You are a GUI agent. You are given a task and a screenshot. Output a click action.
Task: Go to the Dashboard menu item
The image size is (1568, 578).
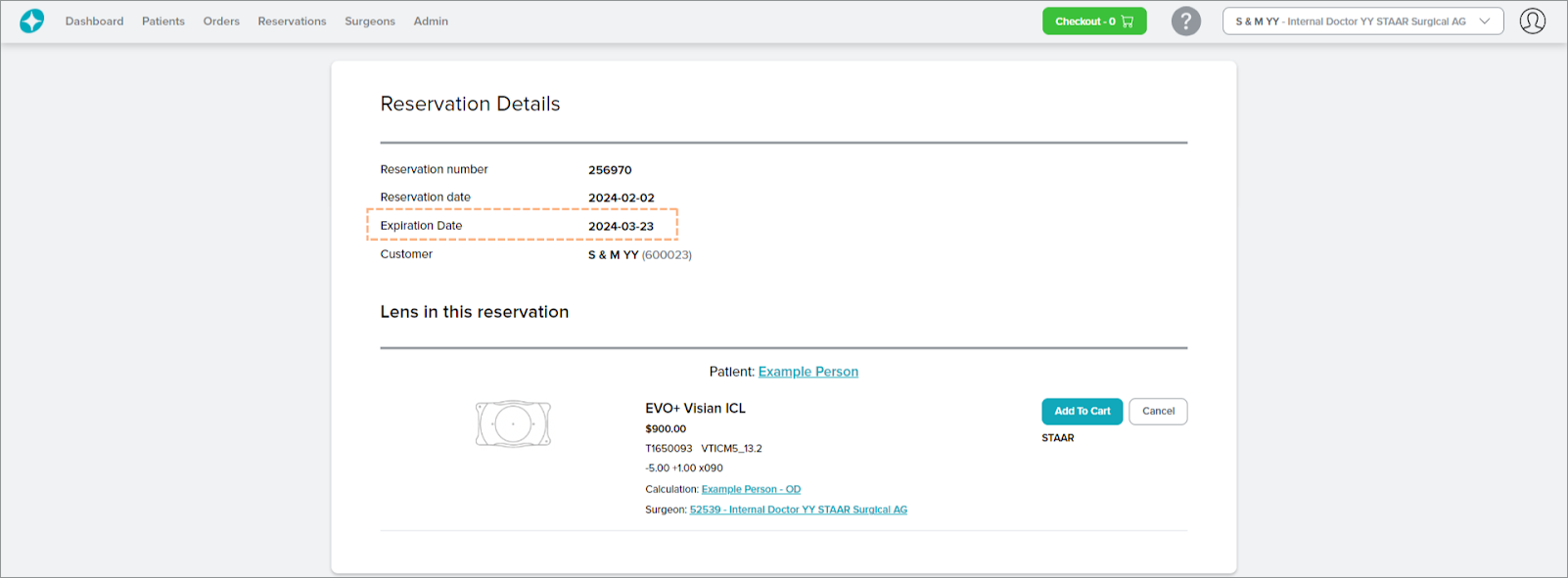[94, 21]
